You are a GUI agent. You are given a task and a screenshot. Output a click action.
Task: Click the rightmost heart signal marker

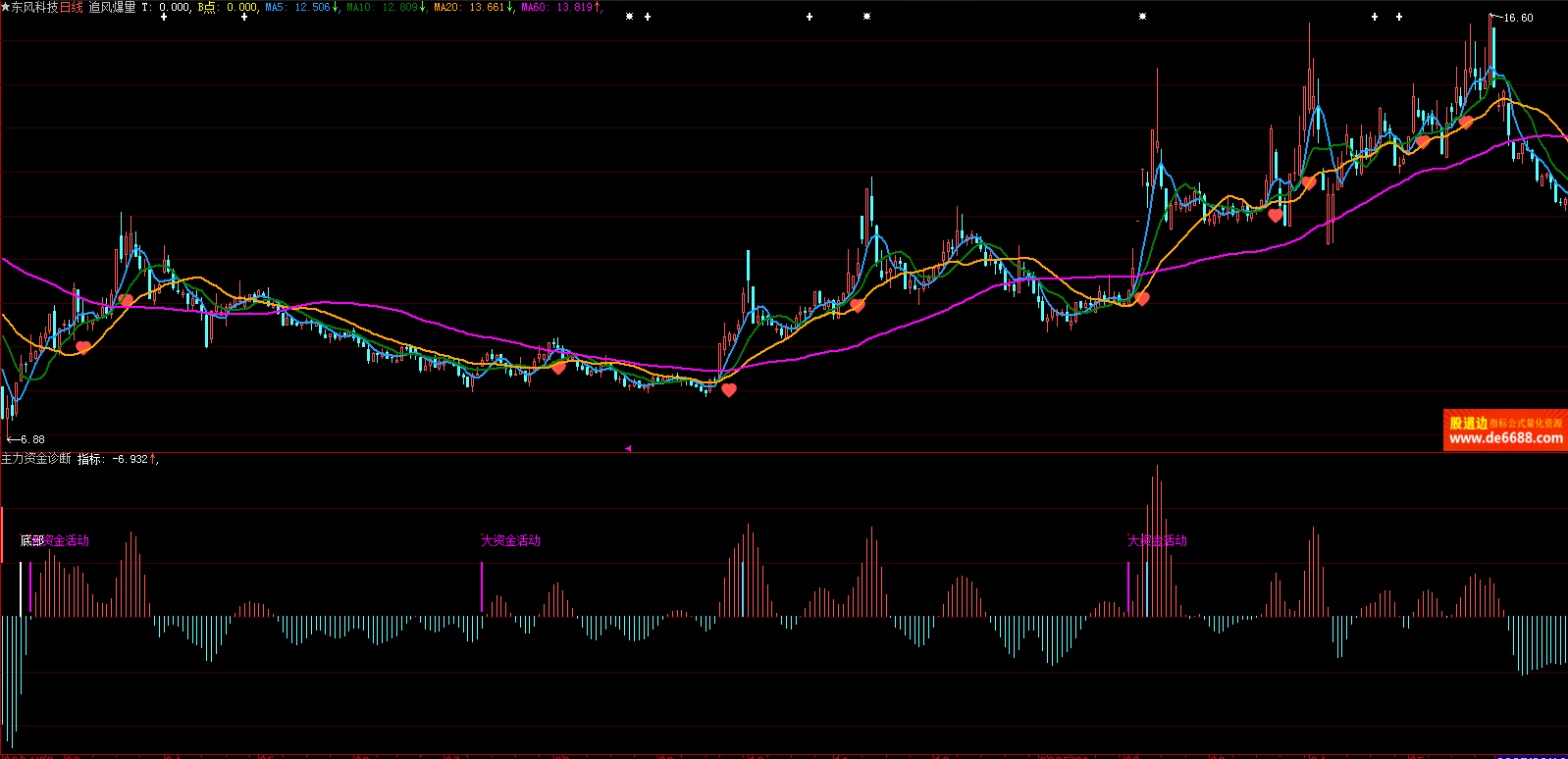1466,123
